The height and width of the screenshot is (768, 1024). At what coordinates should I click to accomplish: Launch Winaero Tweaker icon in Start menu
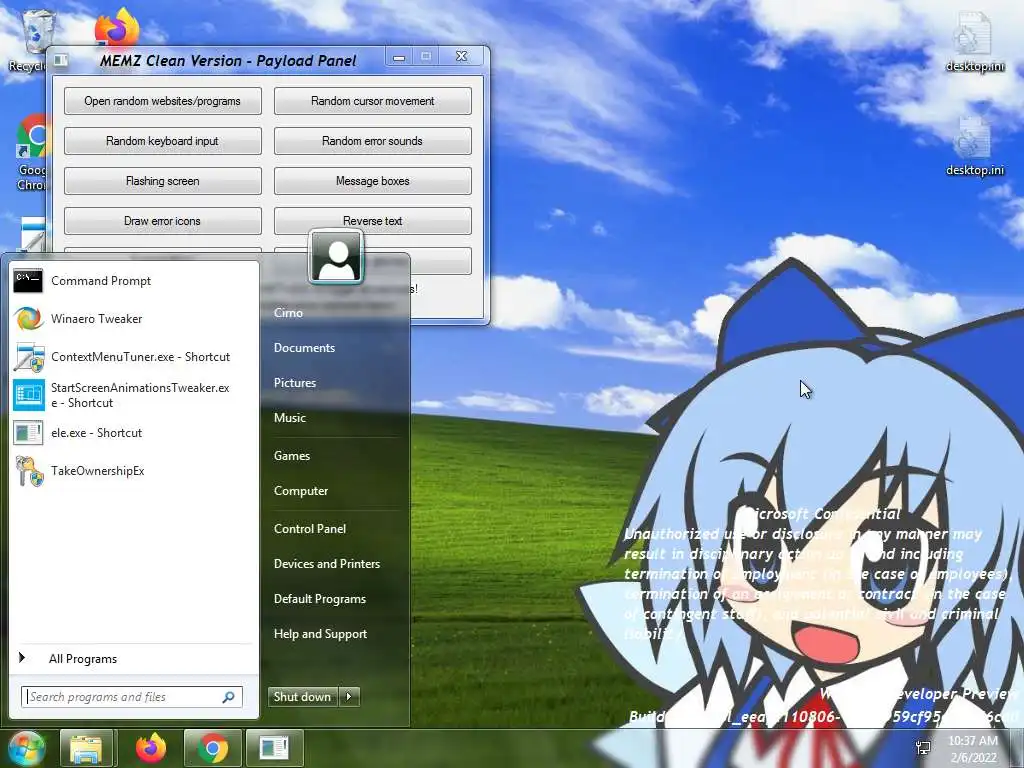pos(28,319)
